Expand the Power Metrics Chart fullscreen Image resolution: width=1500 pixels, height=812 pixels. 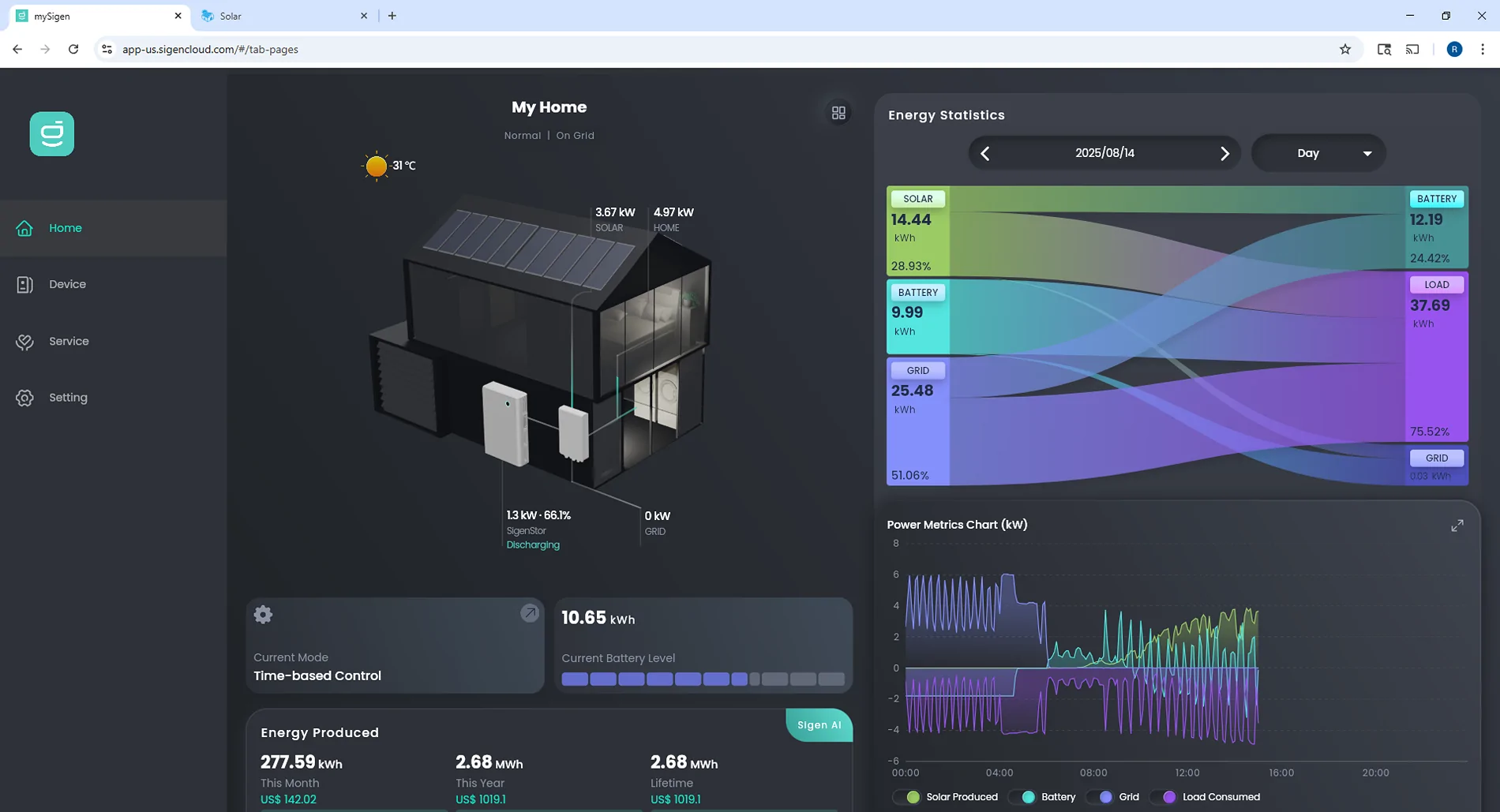[1457, 526]
